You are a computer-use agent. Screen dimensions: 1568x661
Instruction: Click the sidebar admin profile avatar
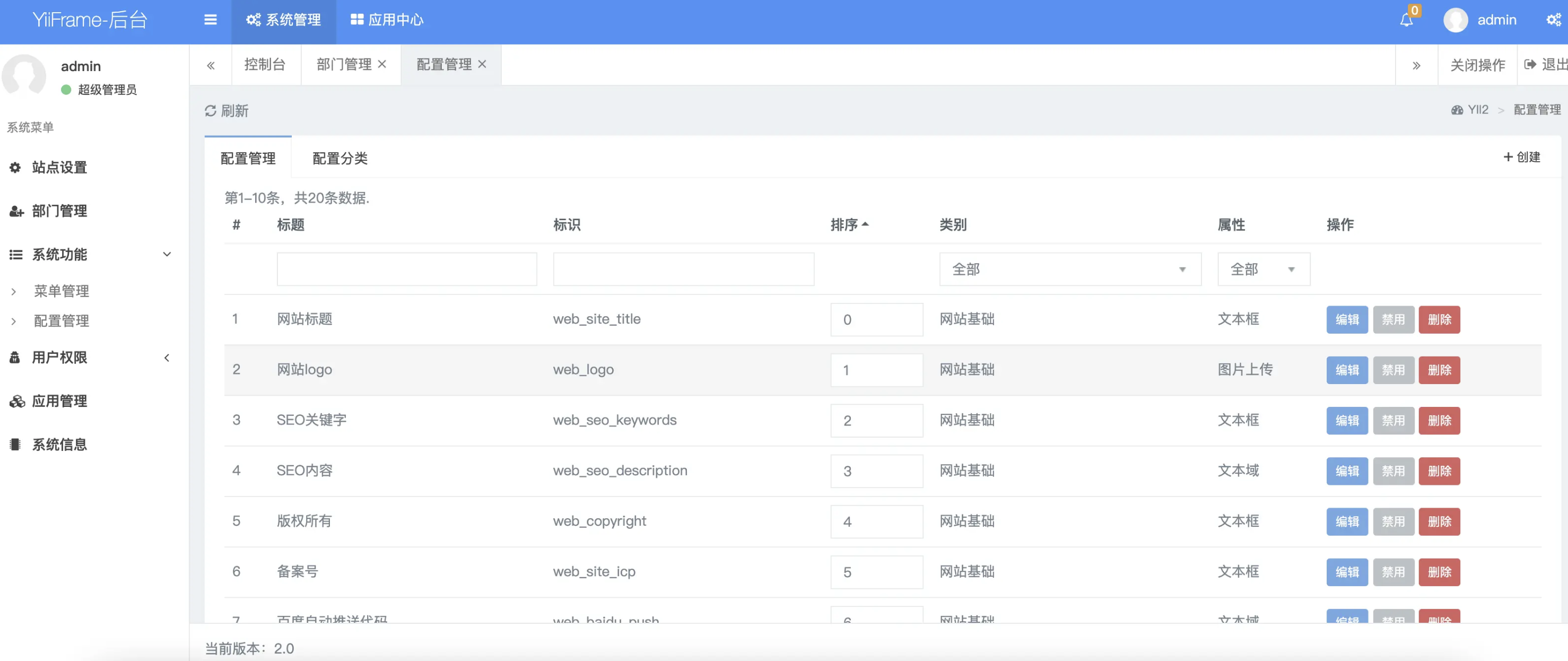(x=23, y=75)
